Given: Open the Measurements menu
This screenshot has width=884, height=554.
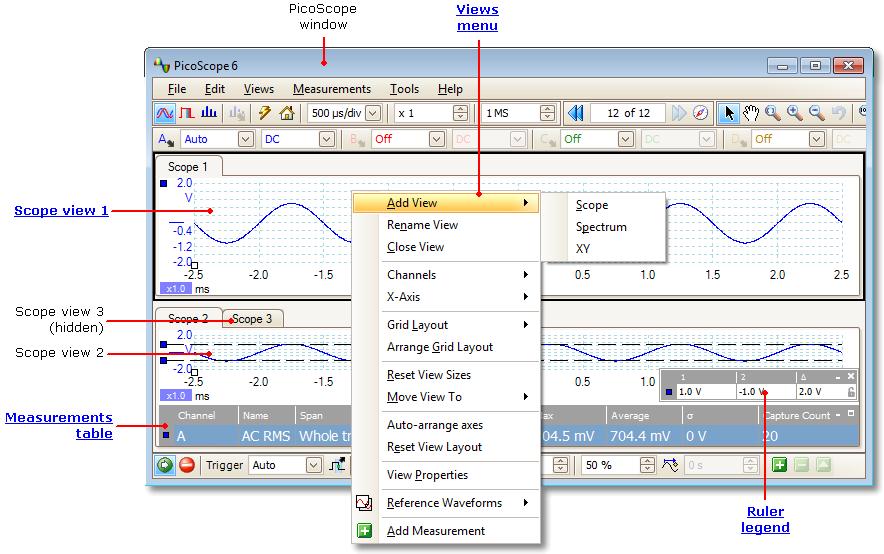Looking at the screenshot, I should (x=332, y=89).
